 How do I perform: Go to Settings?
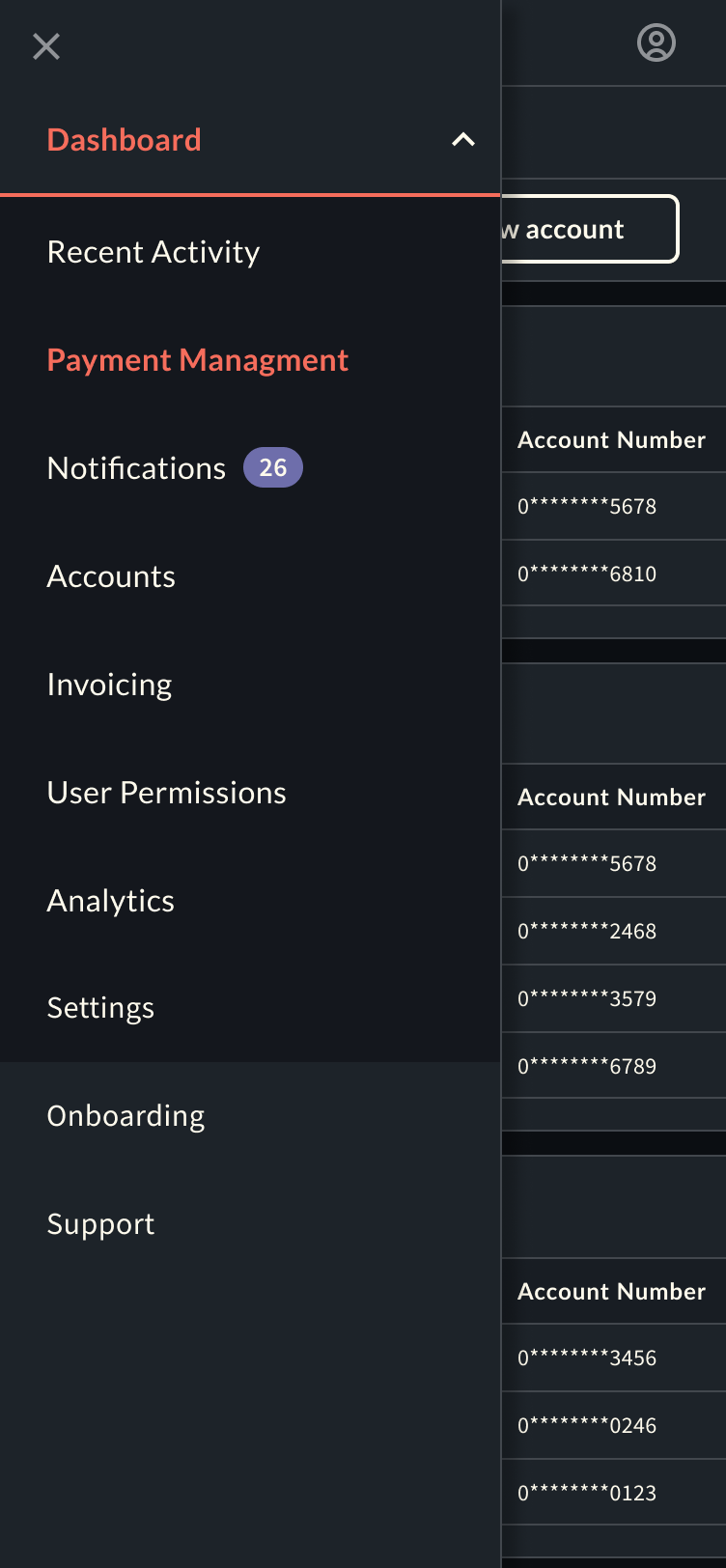[x=100, y=1008]
